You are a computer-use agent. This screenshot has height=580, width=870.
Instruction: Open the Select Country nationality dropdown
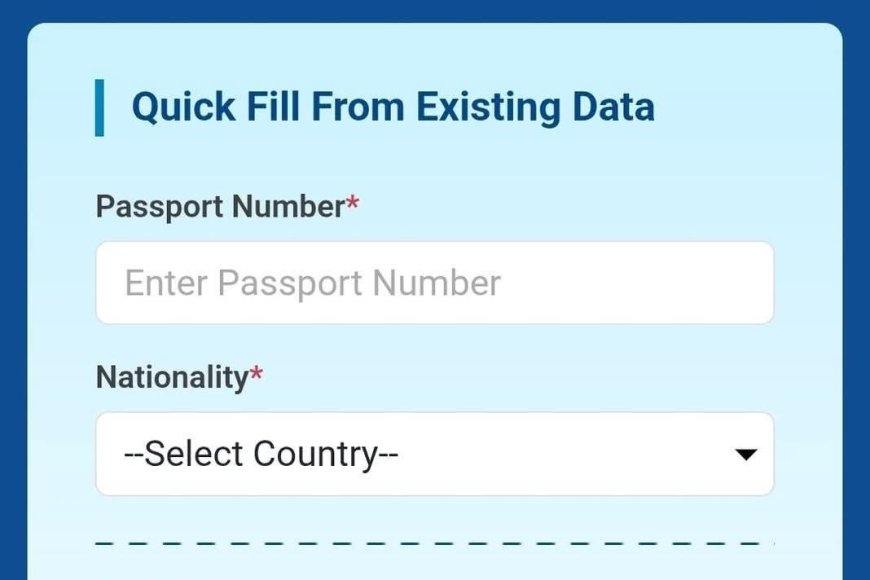434,454
